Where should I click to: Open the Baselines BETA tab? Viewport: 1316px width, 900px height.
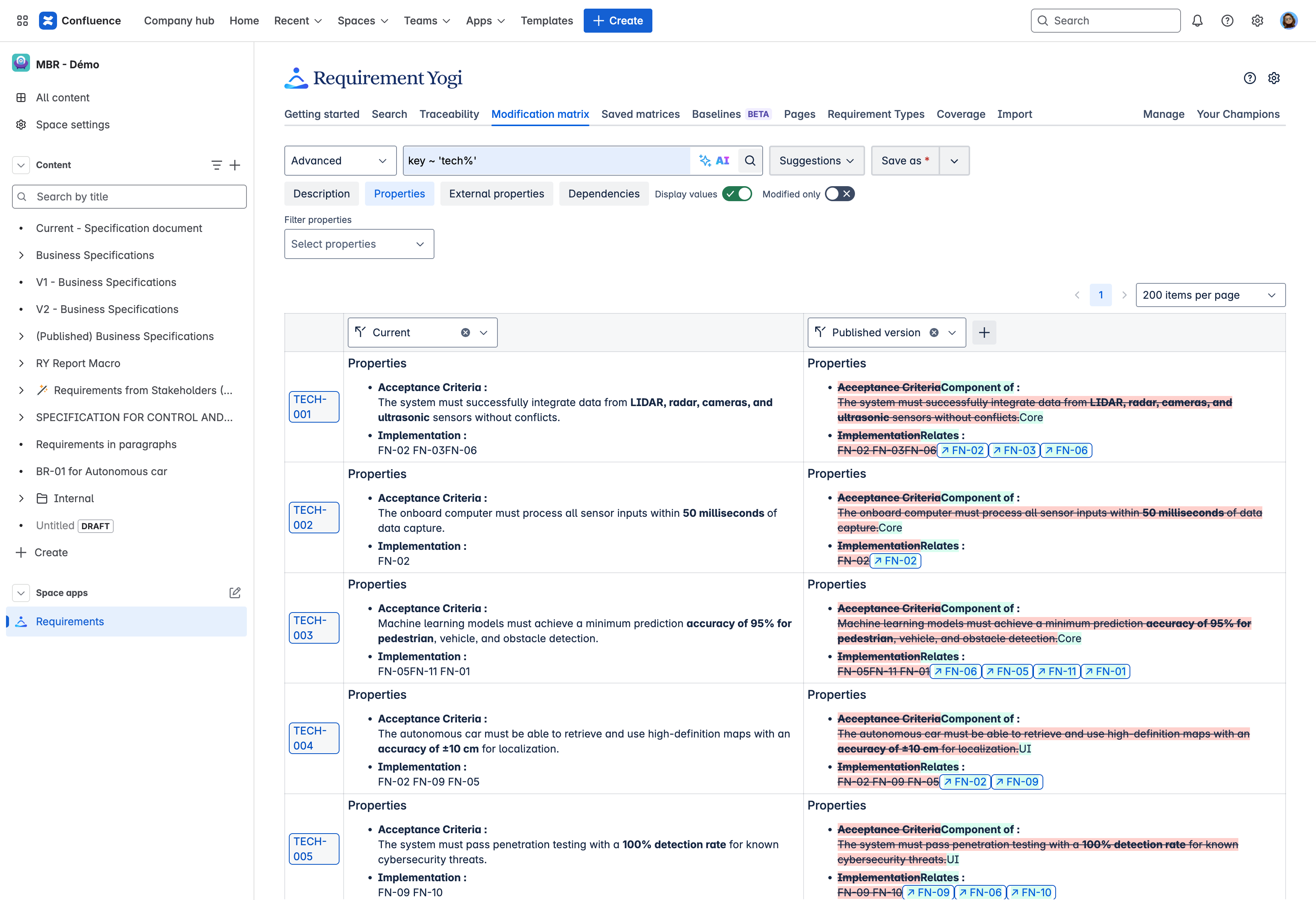coord(730,114)
